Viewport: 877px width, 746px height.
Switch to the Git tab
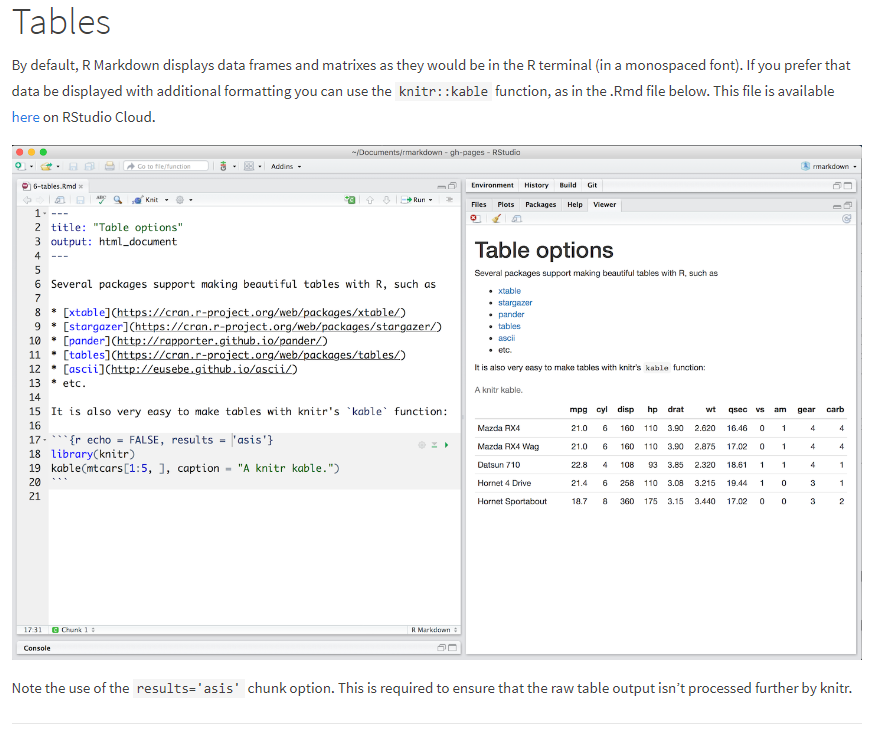coord(591,187)
